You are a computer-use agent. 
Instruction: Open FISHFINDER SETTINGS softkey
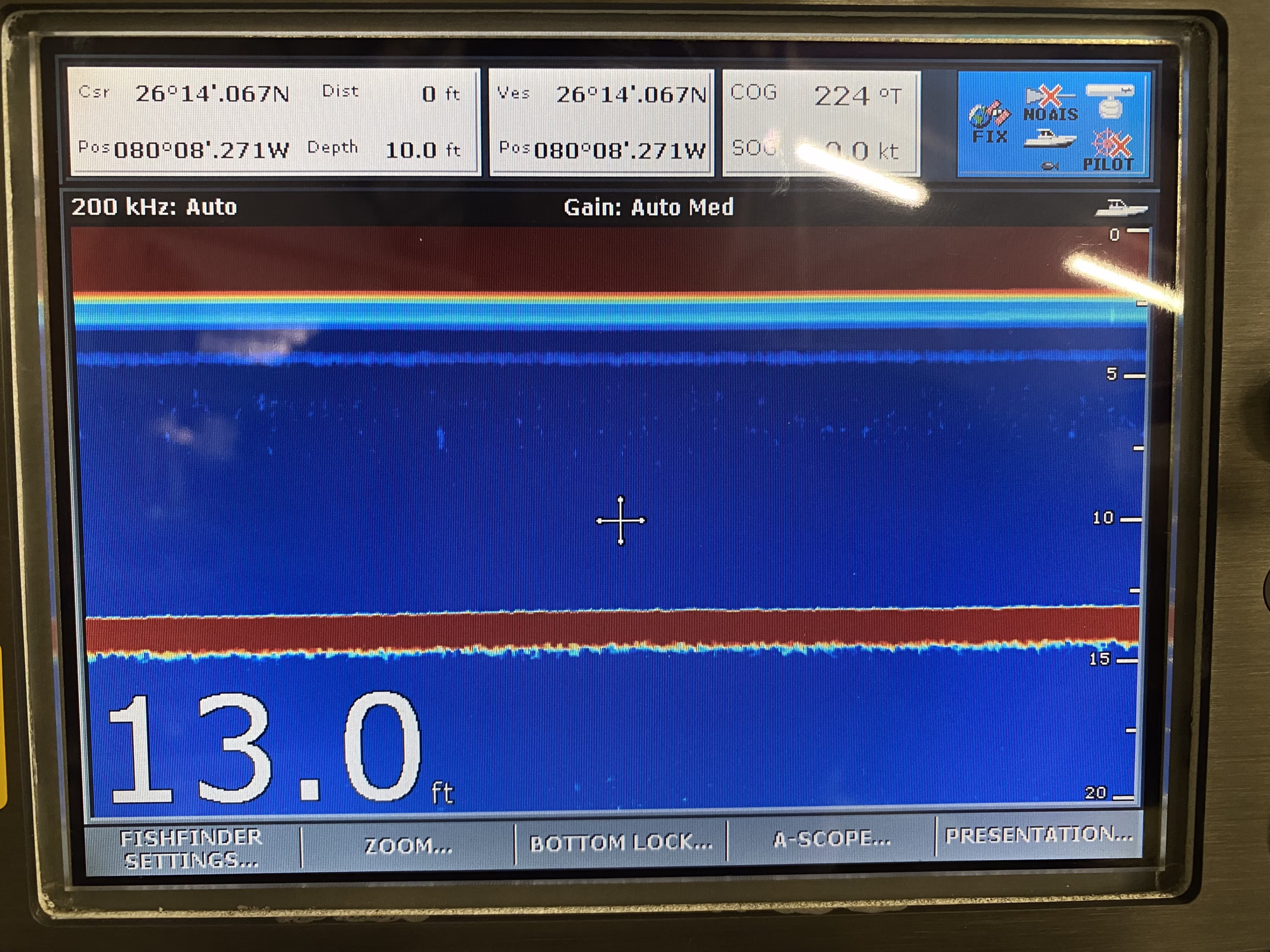[190, 848]
